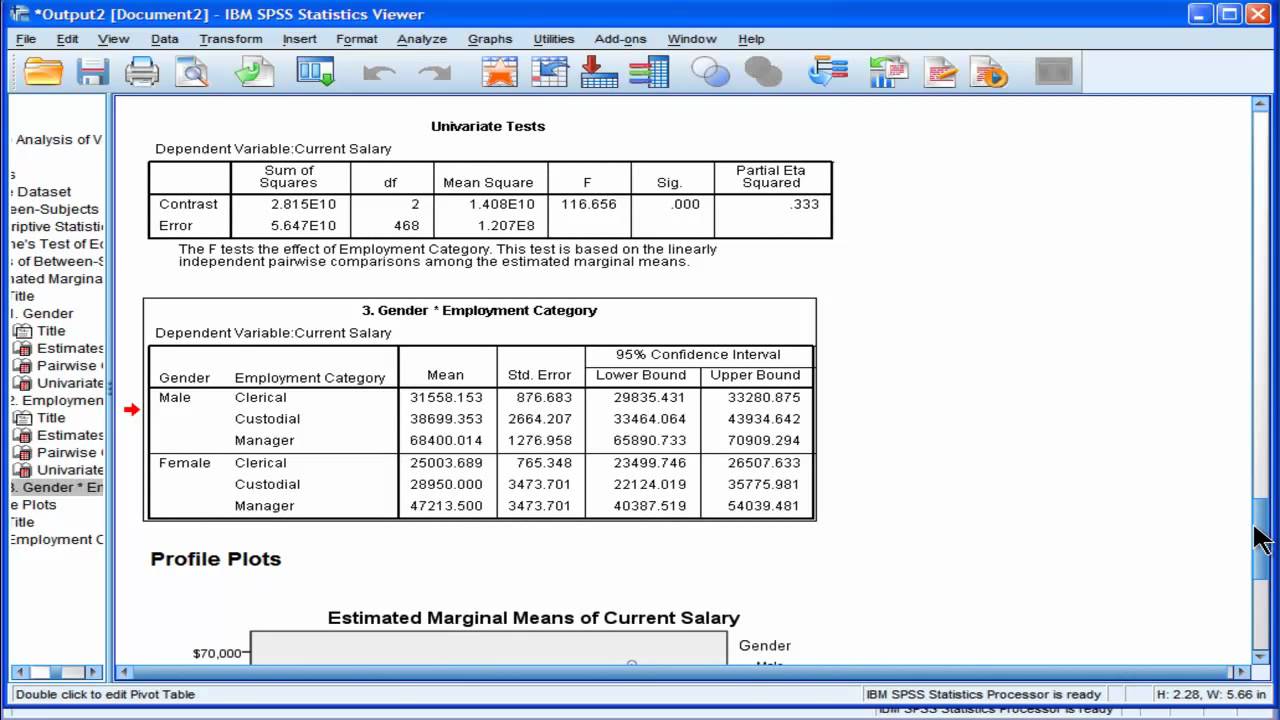
Task: Select Estimates under Gender in outline
Action: tap(70, 348)
